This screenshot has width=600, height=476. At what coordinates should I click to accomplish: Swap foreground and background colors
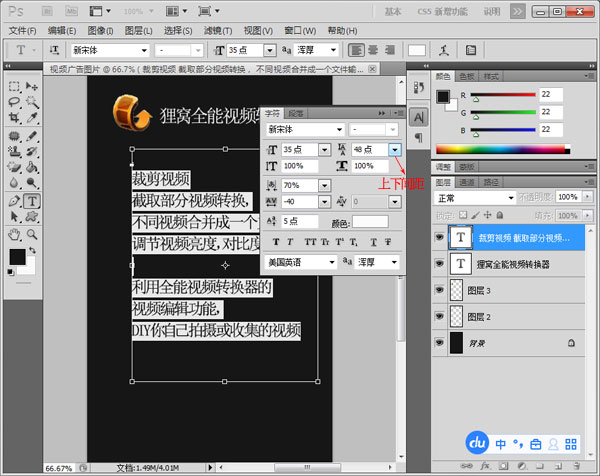(x=33, y=250)
